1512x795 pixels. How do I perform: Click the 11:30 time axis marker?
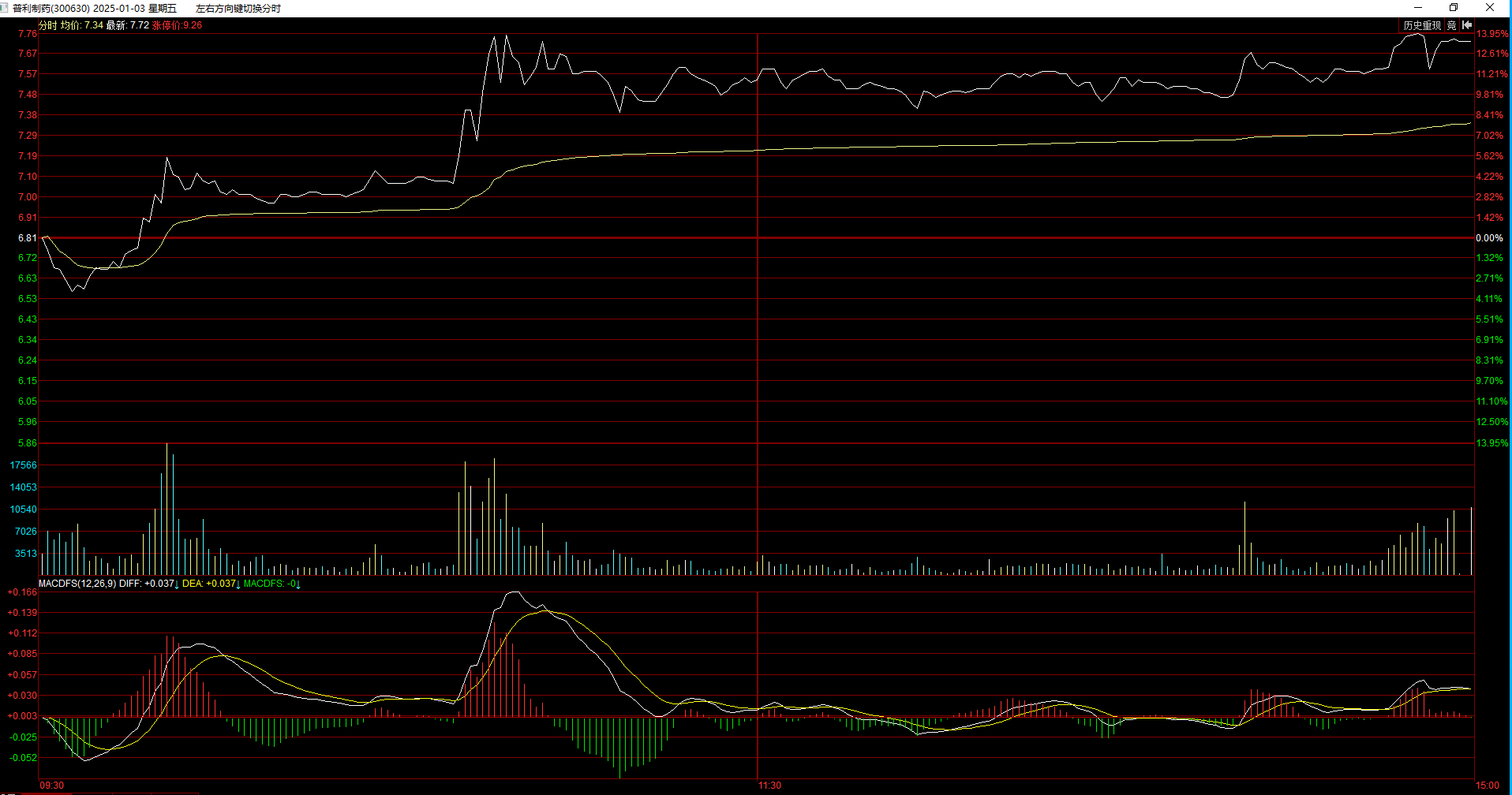point(769,786)
